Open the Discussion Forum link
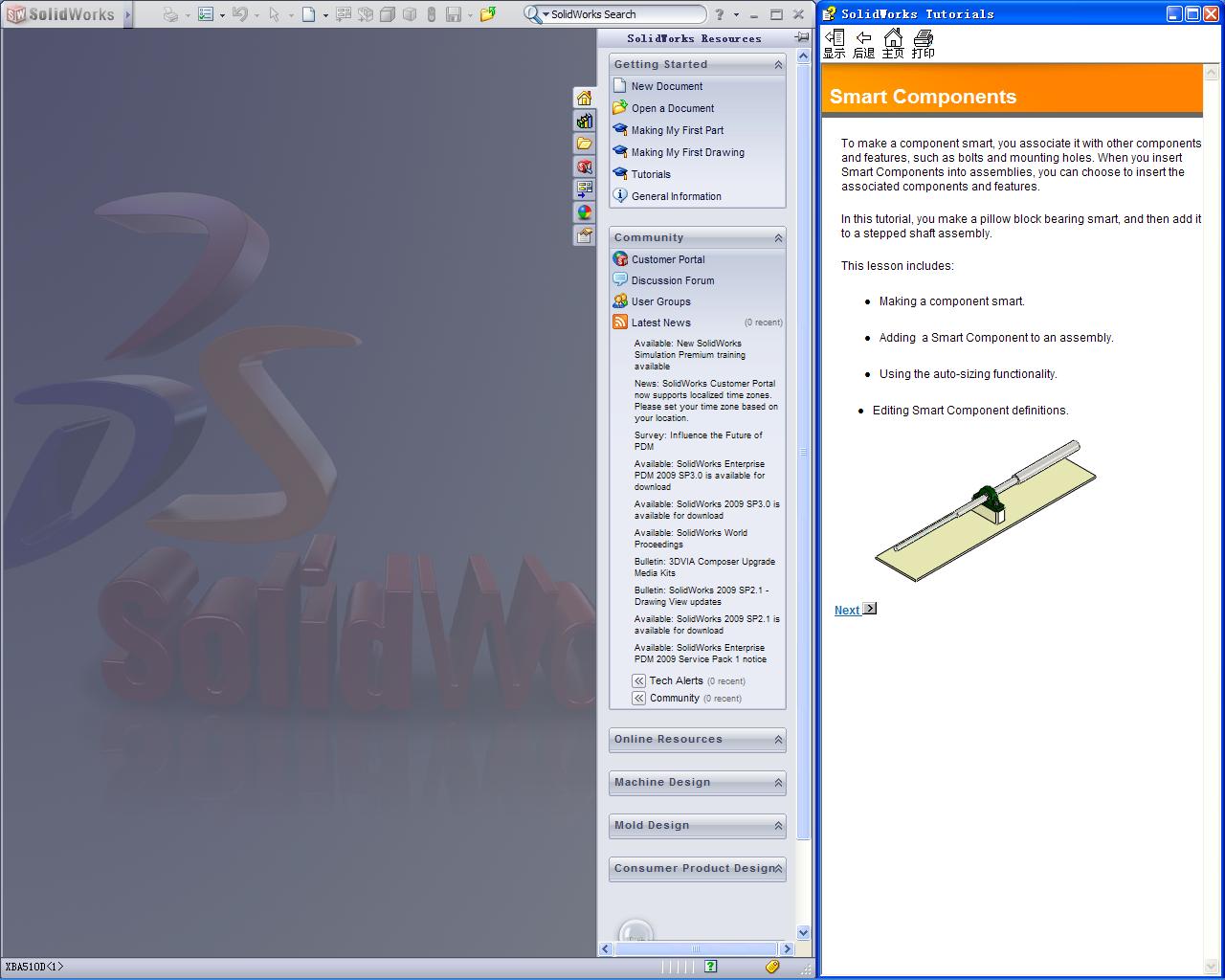Viewport: 1225px width, 980px height. coord(673,280)
